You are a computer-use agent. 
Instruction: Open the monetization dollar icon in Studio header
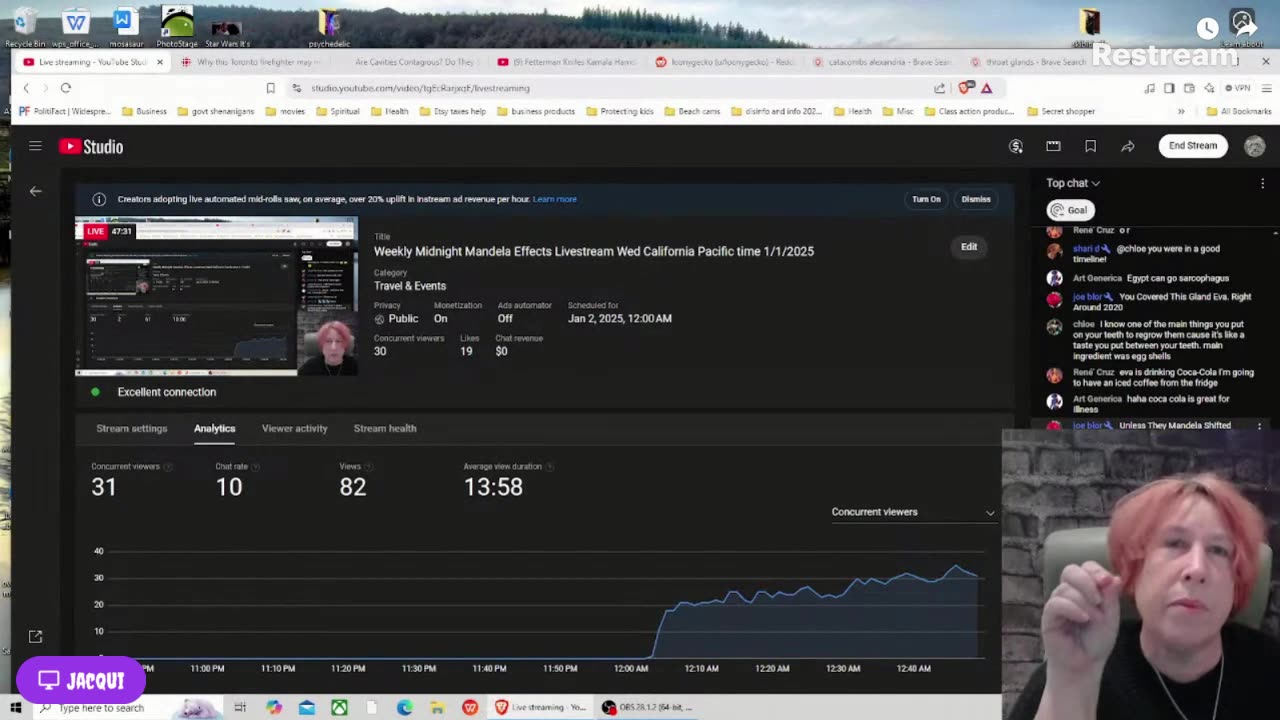click(x=1016, y=146)
